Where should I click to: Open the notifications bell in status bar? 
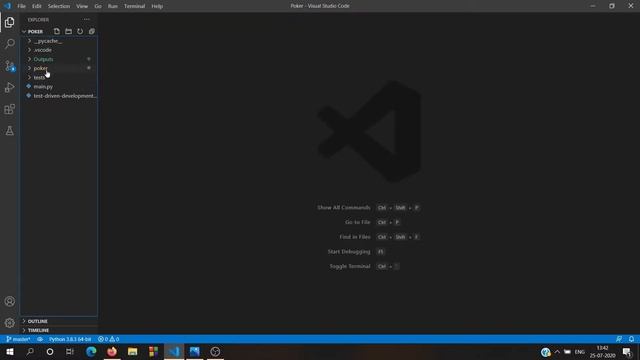pyautogui.click(x=631, y=339)
